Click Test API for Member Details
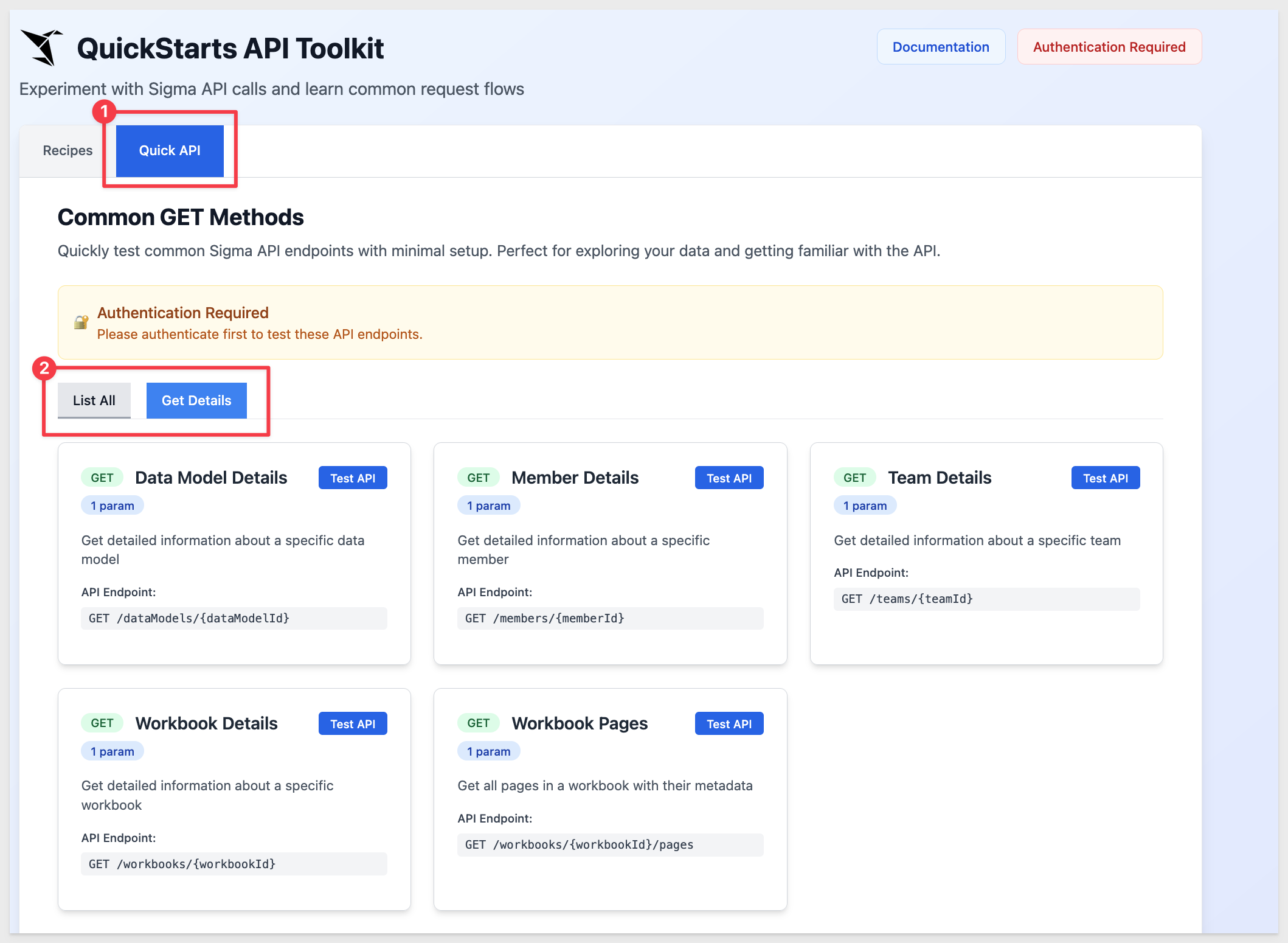Image resolution: width=1288 pixels, height=943 pixels. coord(729,478)
